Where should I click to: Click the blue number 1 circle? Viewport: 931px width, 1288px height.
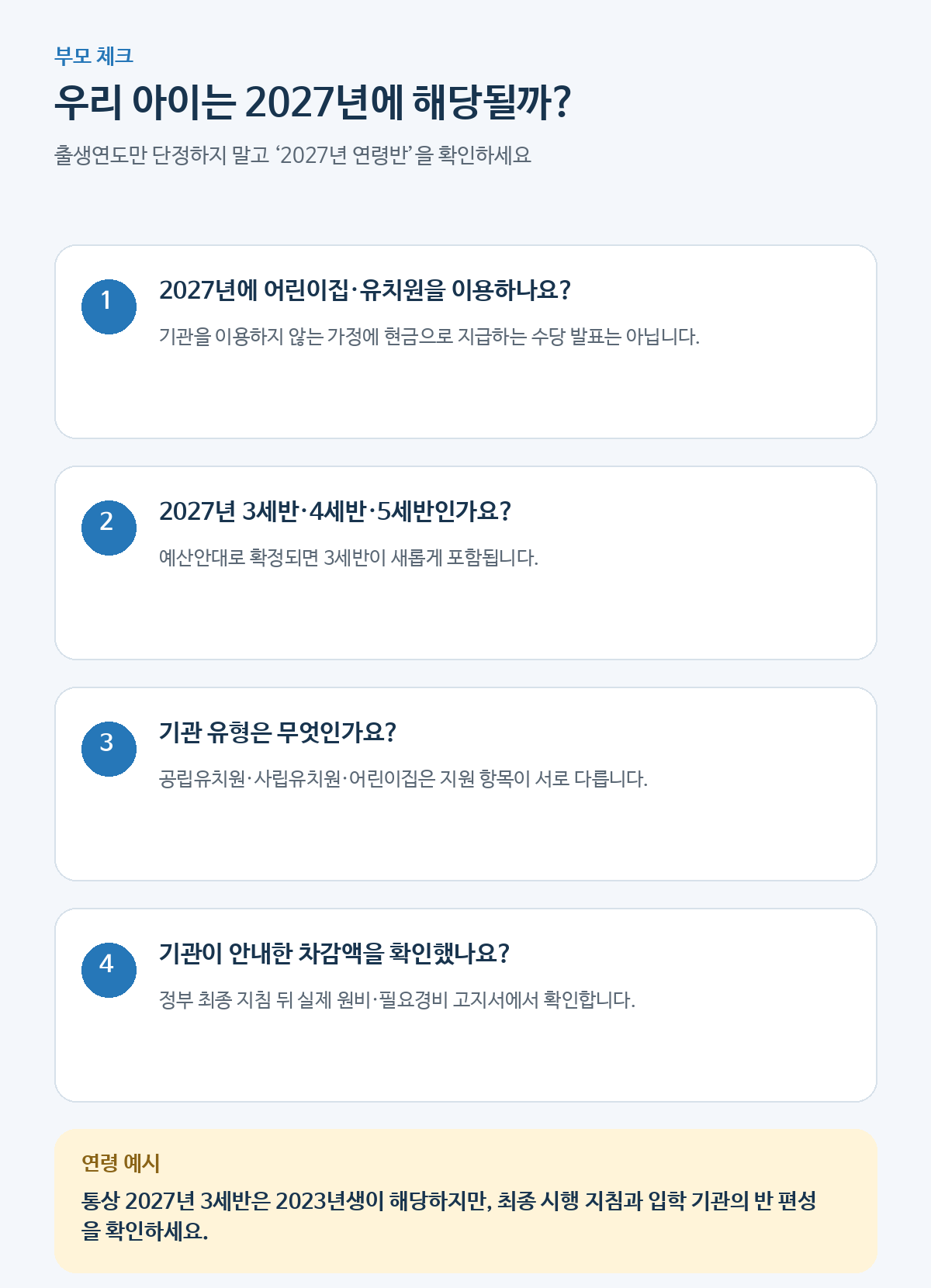(x=109, y=306)
